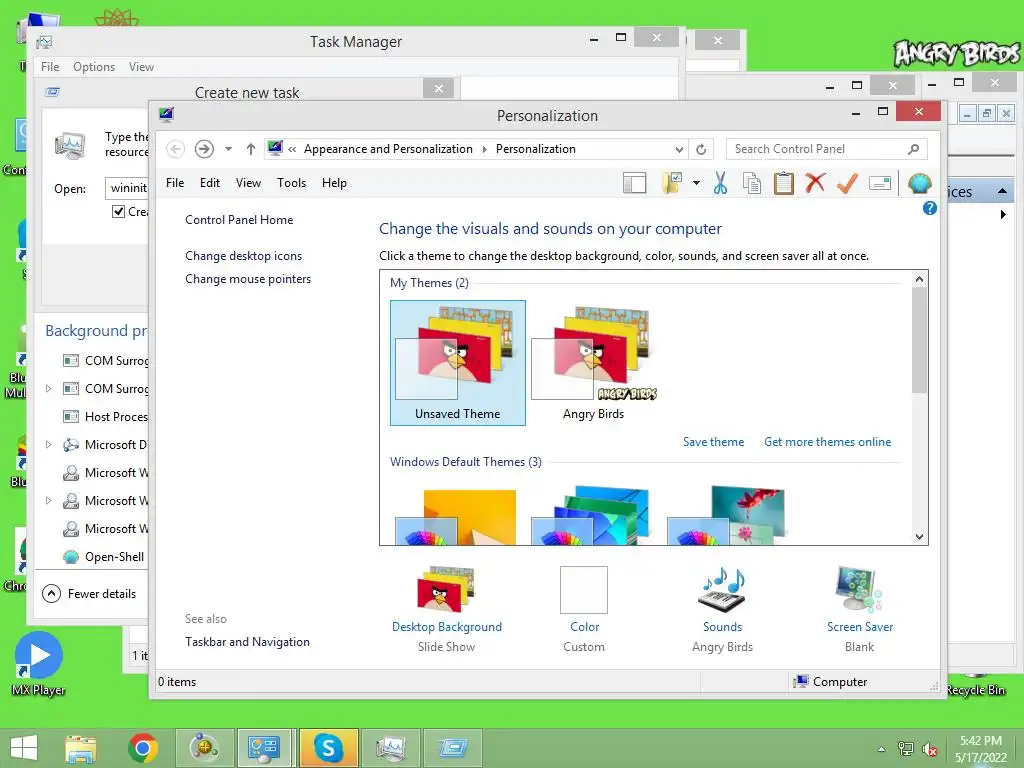
Task: Switch to Skype on the taskbar
Action: [328, 748]
